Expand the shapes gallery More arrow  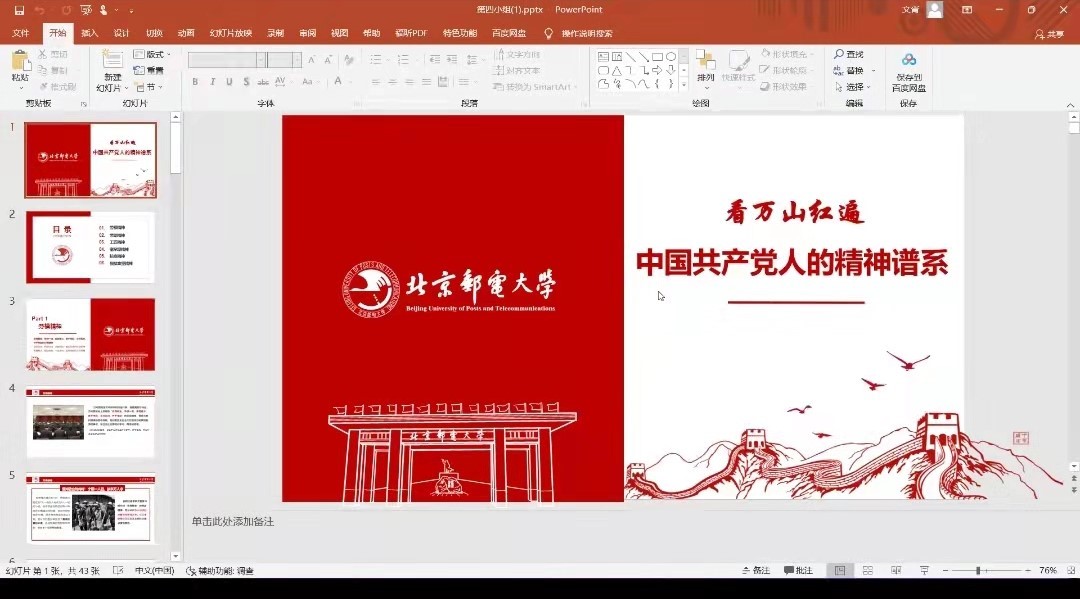coord(683,85)
